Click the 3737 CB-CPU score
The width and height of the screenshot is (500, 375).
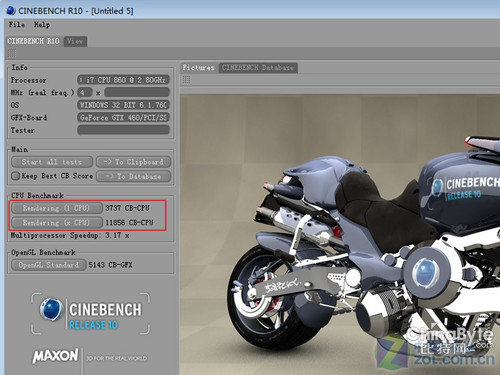(127, 208)
